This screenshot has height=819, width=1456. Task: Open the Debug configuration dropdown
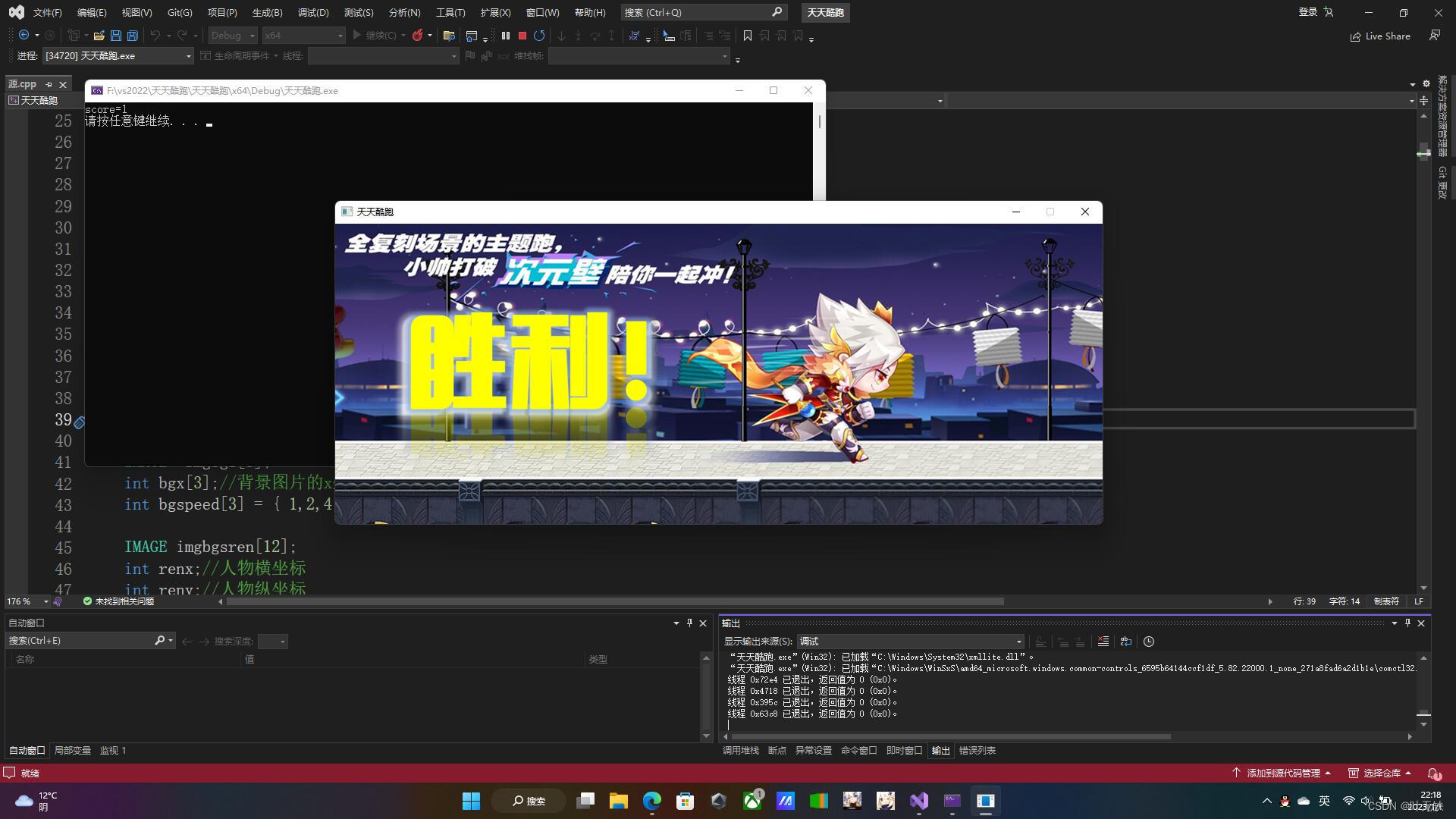click(x=253, y=36)
